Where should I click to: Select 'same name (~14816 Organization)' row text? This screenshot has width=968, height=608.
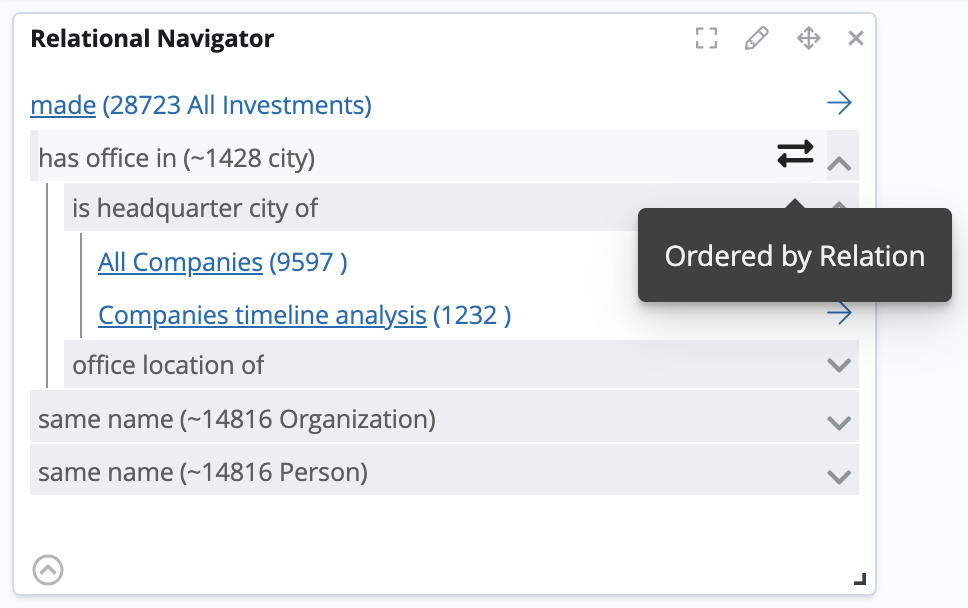click(237, 419)
